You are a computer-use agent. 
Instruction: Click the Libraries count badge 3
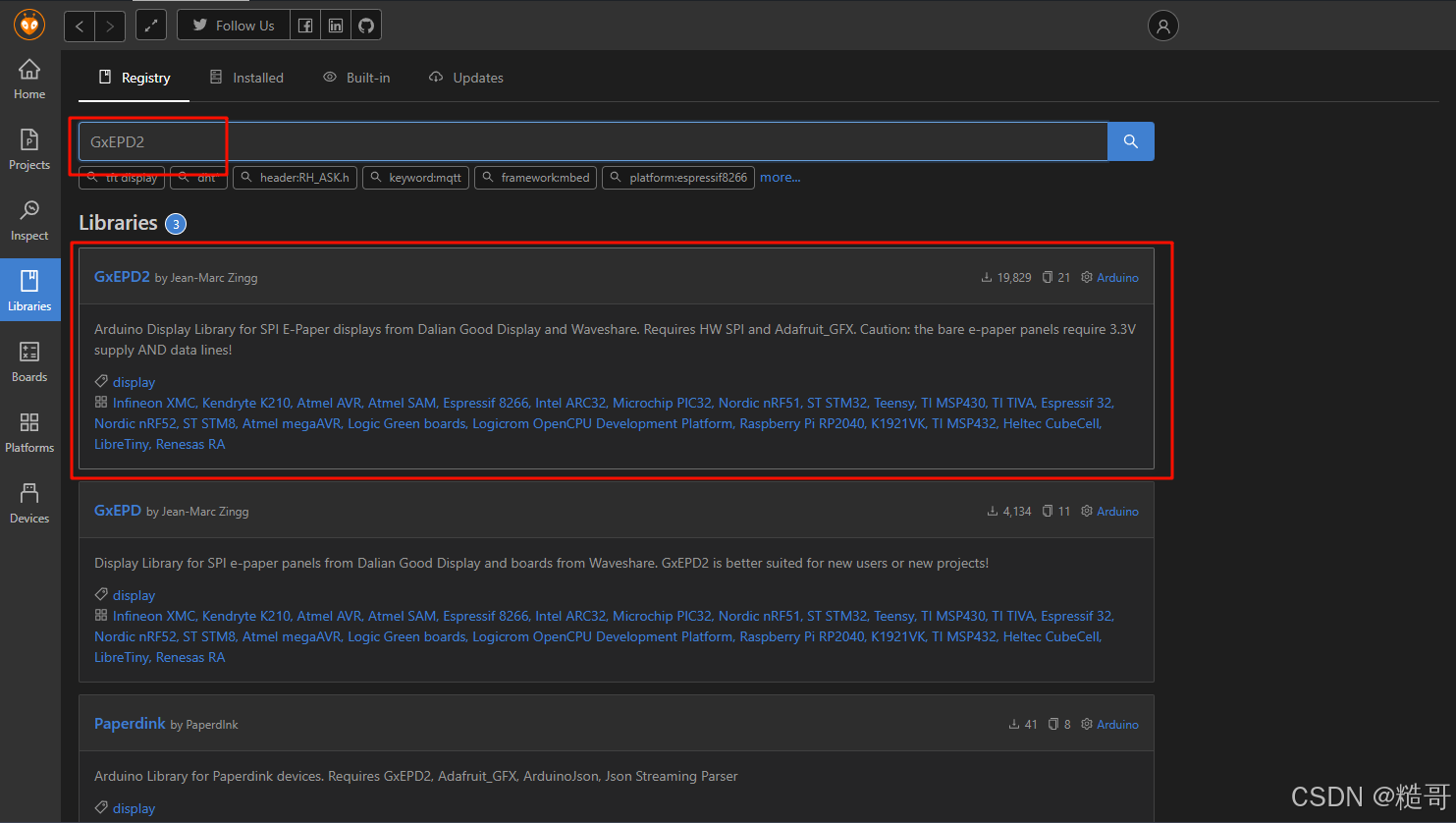click(x=176, y=224)
